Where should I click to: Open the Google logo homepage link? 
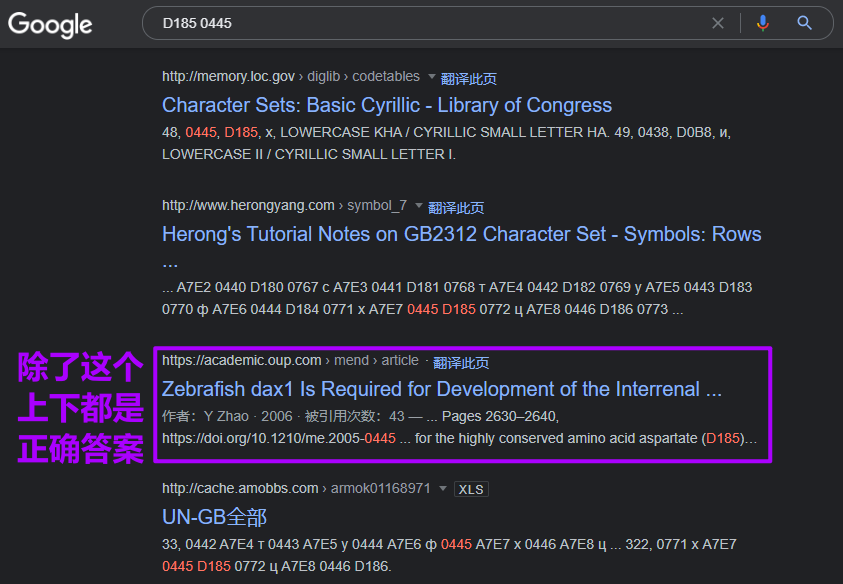click(50, 24)
